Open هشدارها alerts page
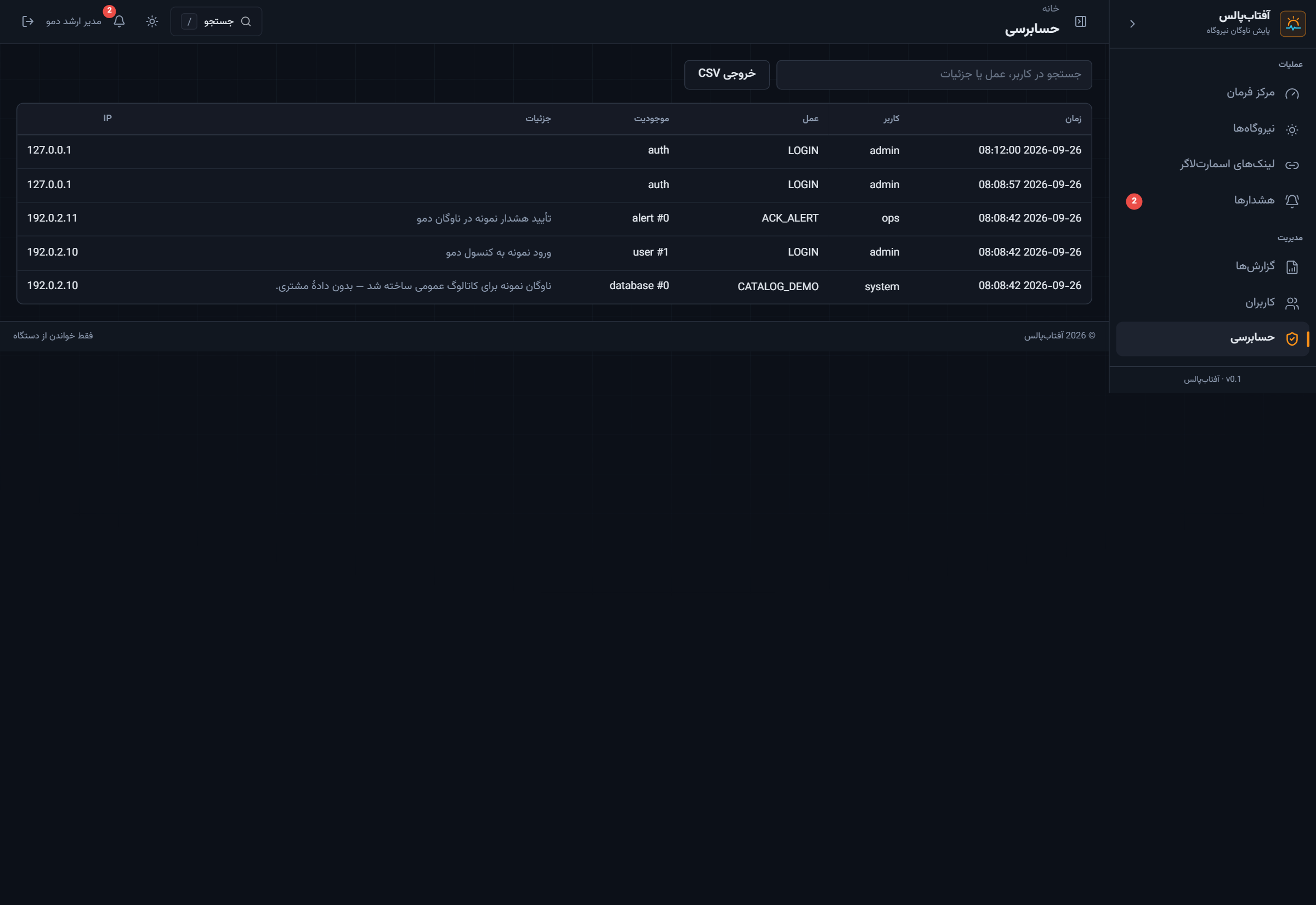 (1212, 201)
